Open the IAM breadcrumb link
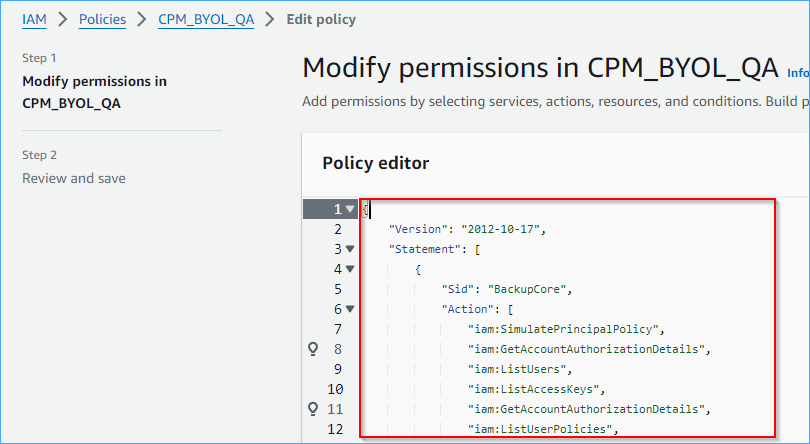This screenshot has height=444, width=810. [x=34, y=20]
